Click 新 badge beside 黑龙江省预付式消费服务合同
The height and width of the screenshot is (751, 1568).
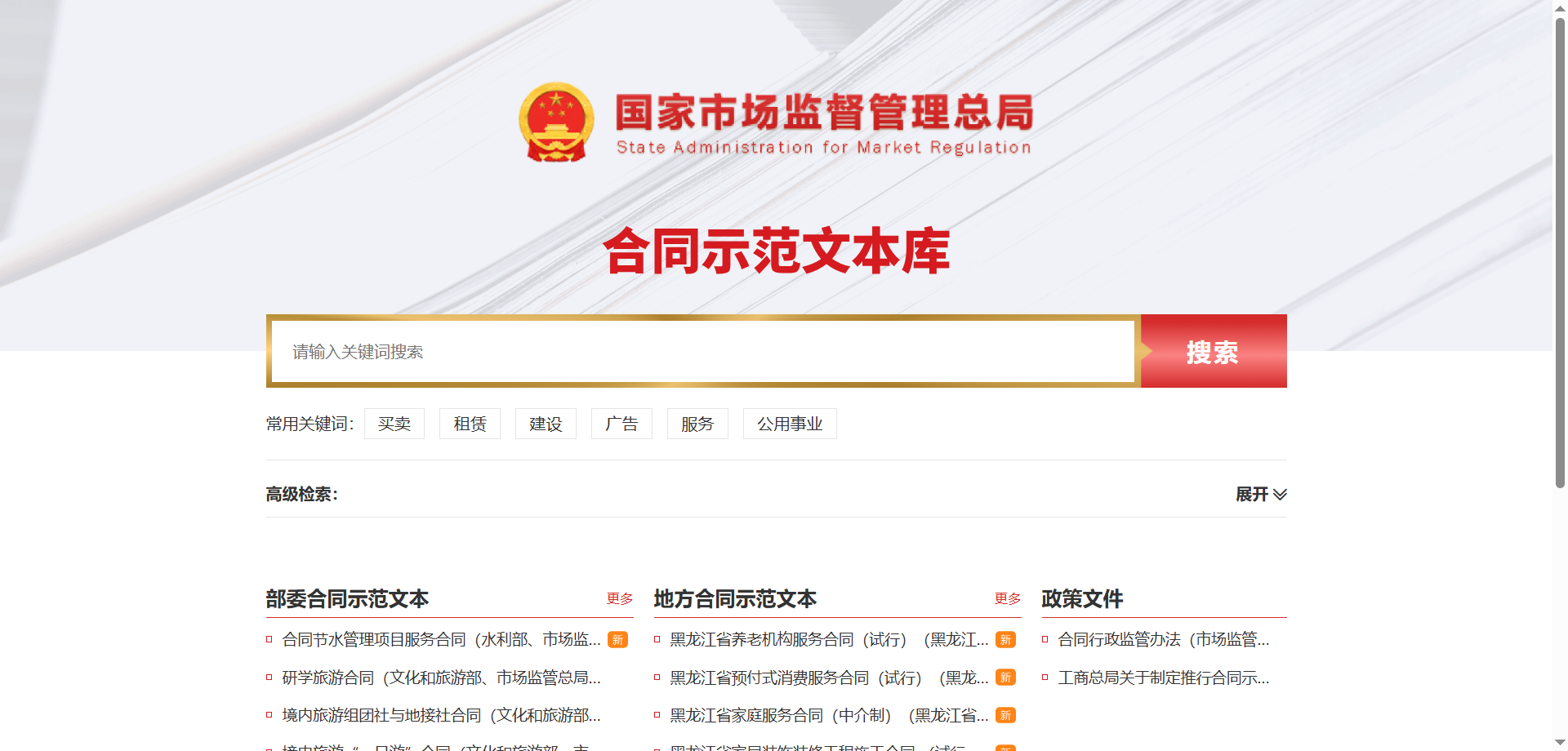click(x=1006, y=678)
